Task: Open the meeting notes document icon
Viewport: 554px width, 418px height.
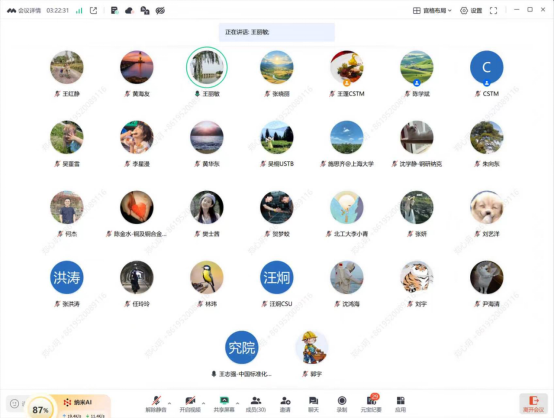Action: [x=114, y=11]
